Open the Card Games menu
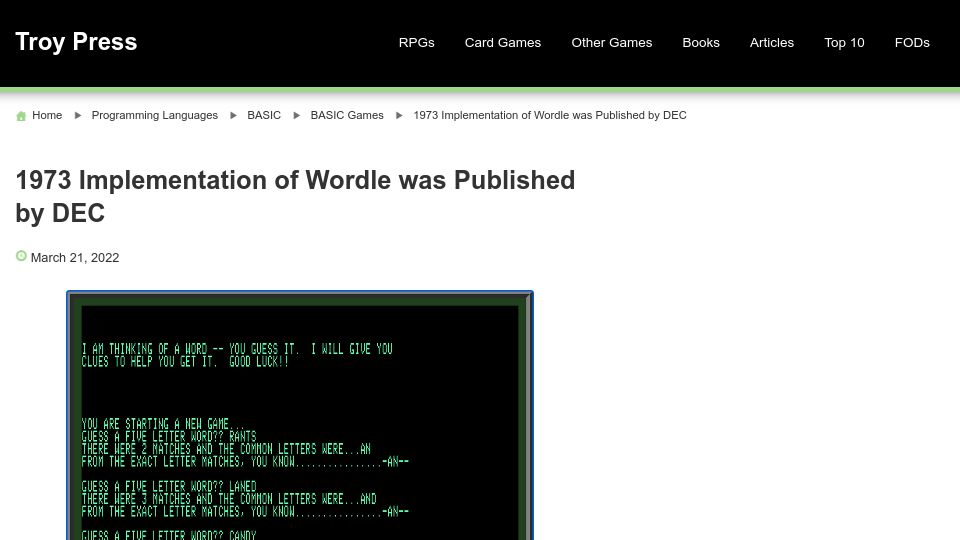The height and width of the screenshot is (540, 960). (x=503, y=43)
